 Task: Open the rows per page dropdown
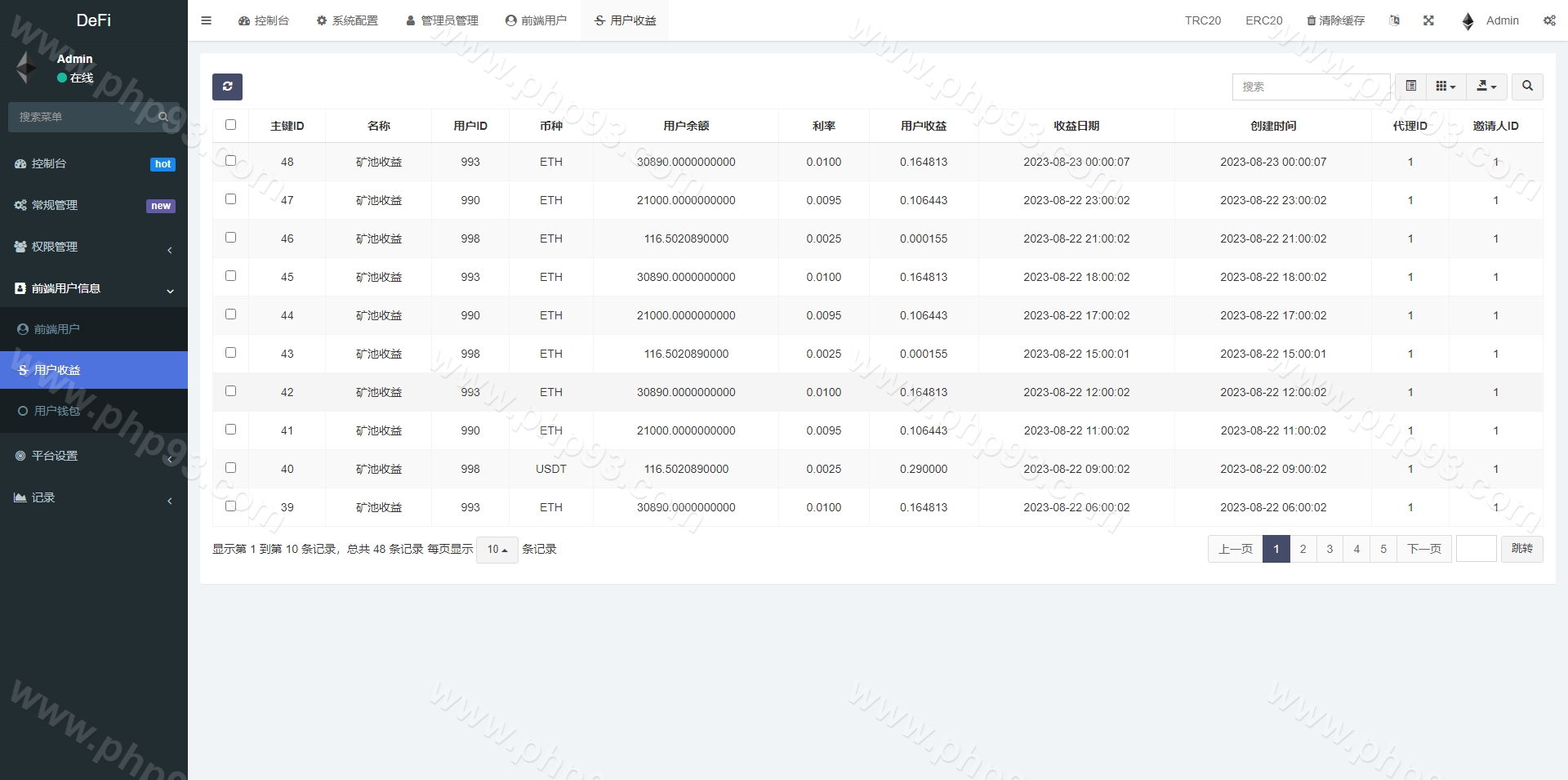coord(497,550)
